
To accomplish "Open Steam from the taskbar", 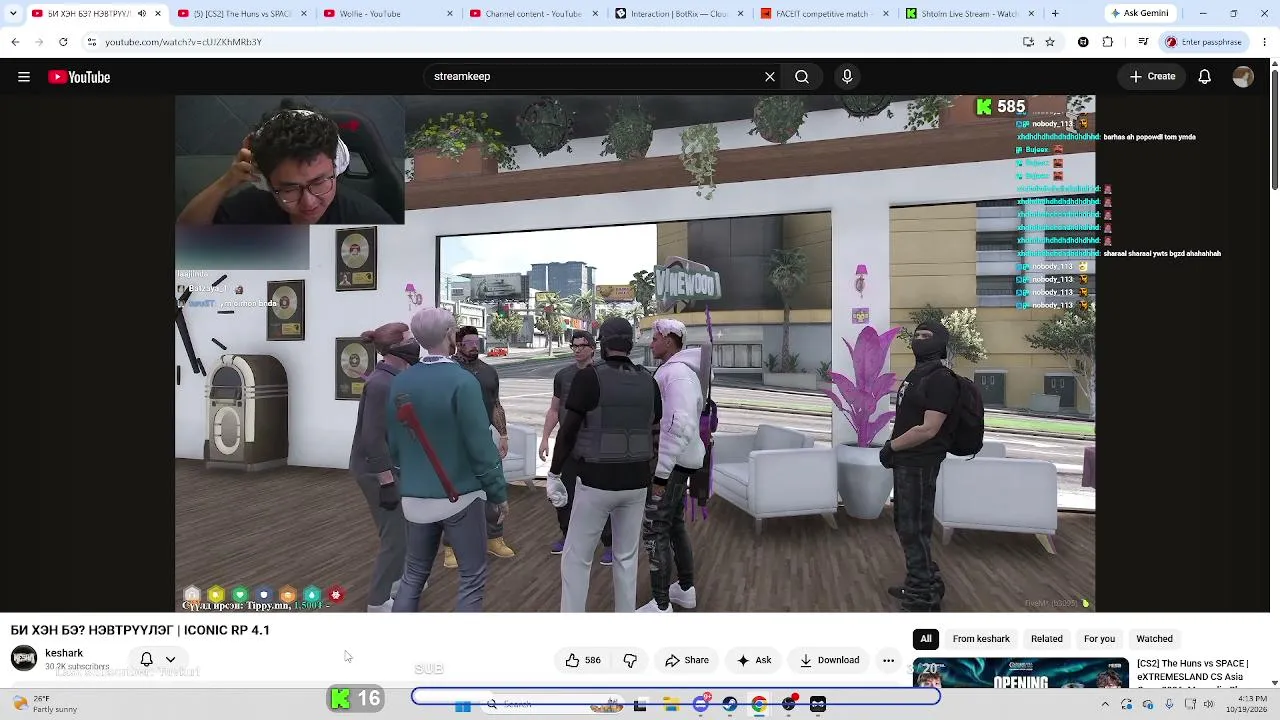I will tap(730, 705).
